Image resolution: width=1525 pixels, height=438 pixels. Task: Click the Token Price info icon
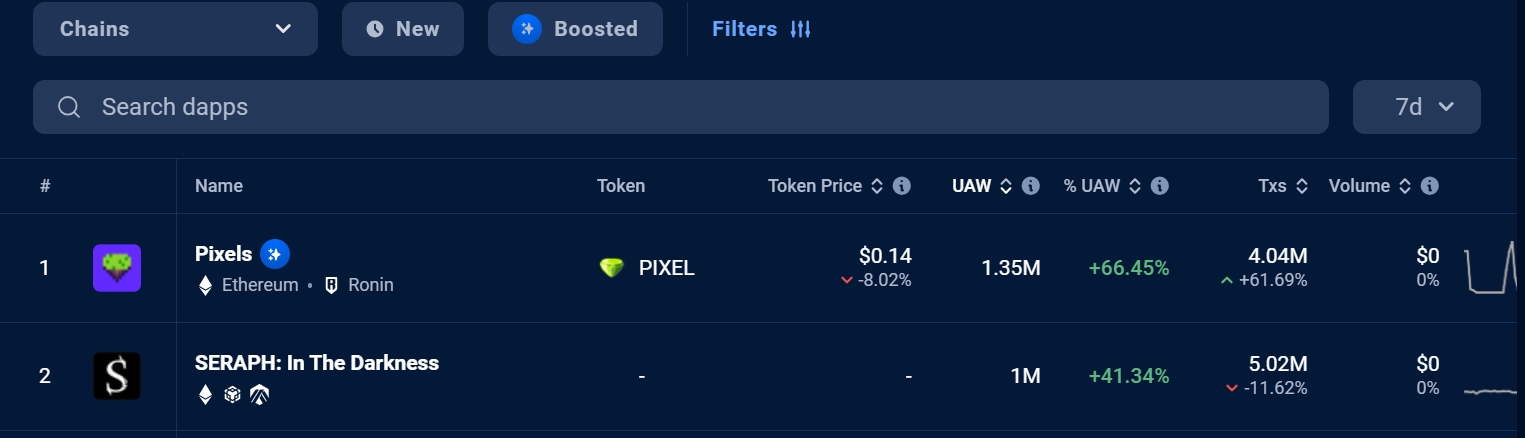tap(901, 186)
